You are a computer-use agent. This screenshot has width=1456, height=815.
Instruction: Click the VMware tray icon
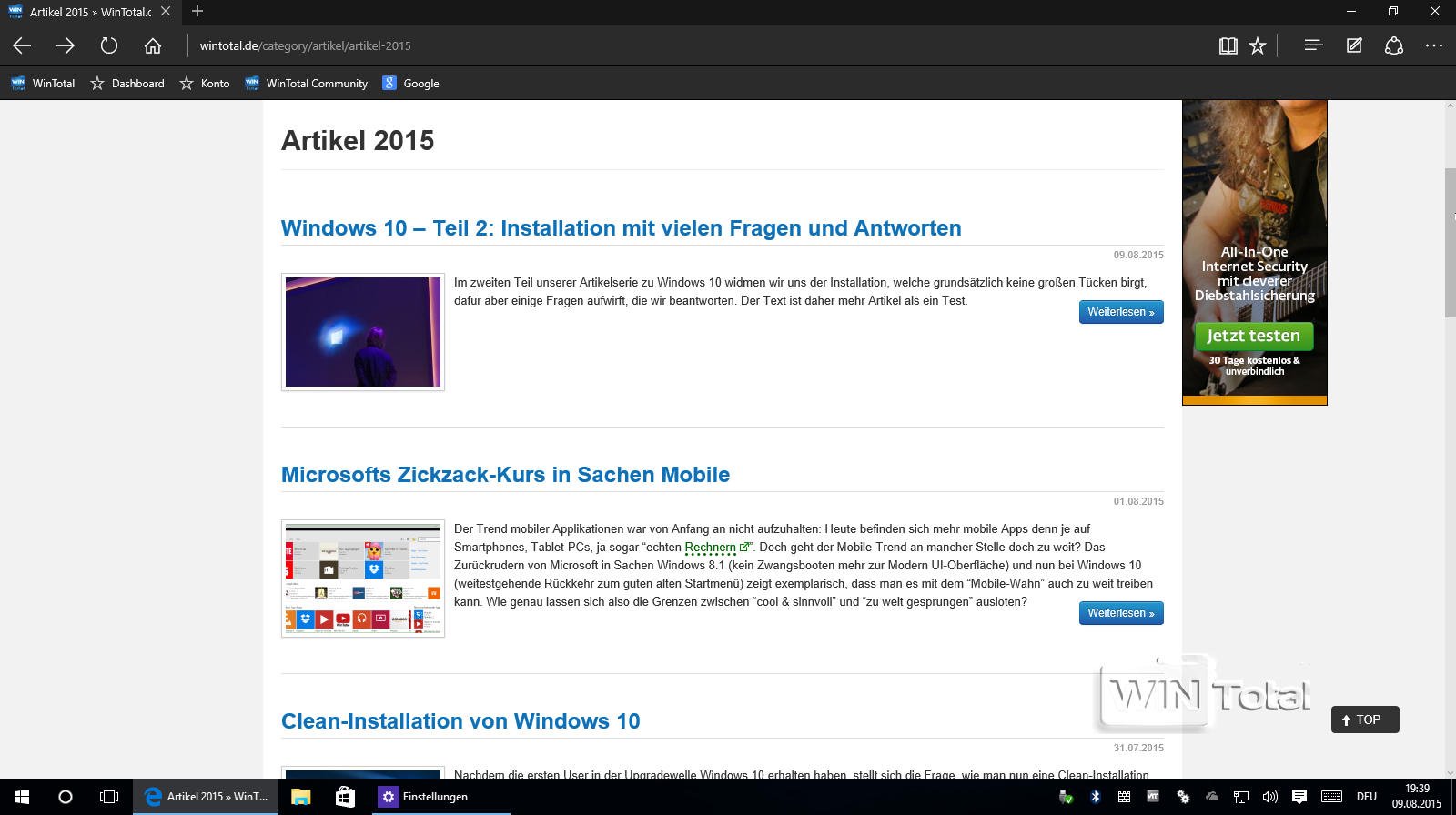click(x=1153, y=797)
